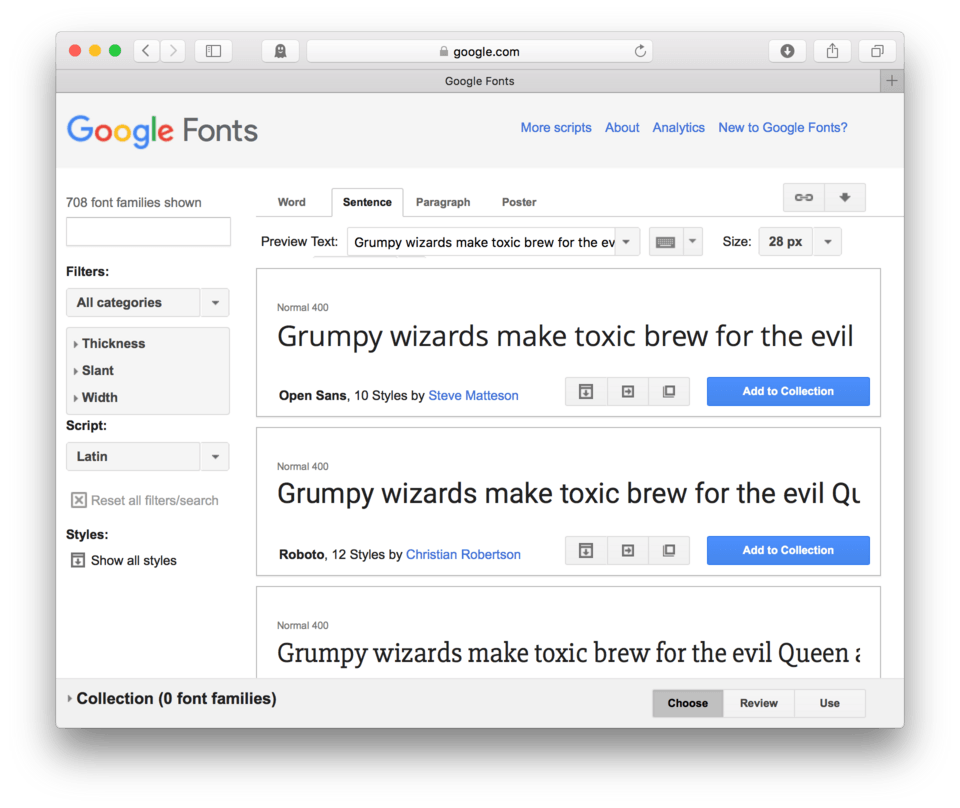Image resolution: width=960 pixels, height=808 pixels.
Task: Open New to Google Fonts? link
Action: pyautogui.click(x=782, y=127)
